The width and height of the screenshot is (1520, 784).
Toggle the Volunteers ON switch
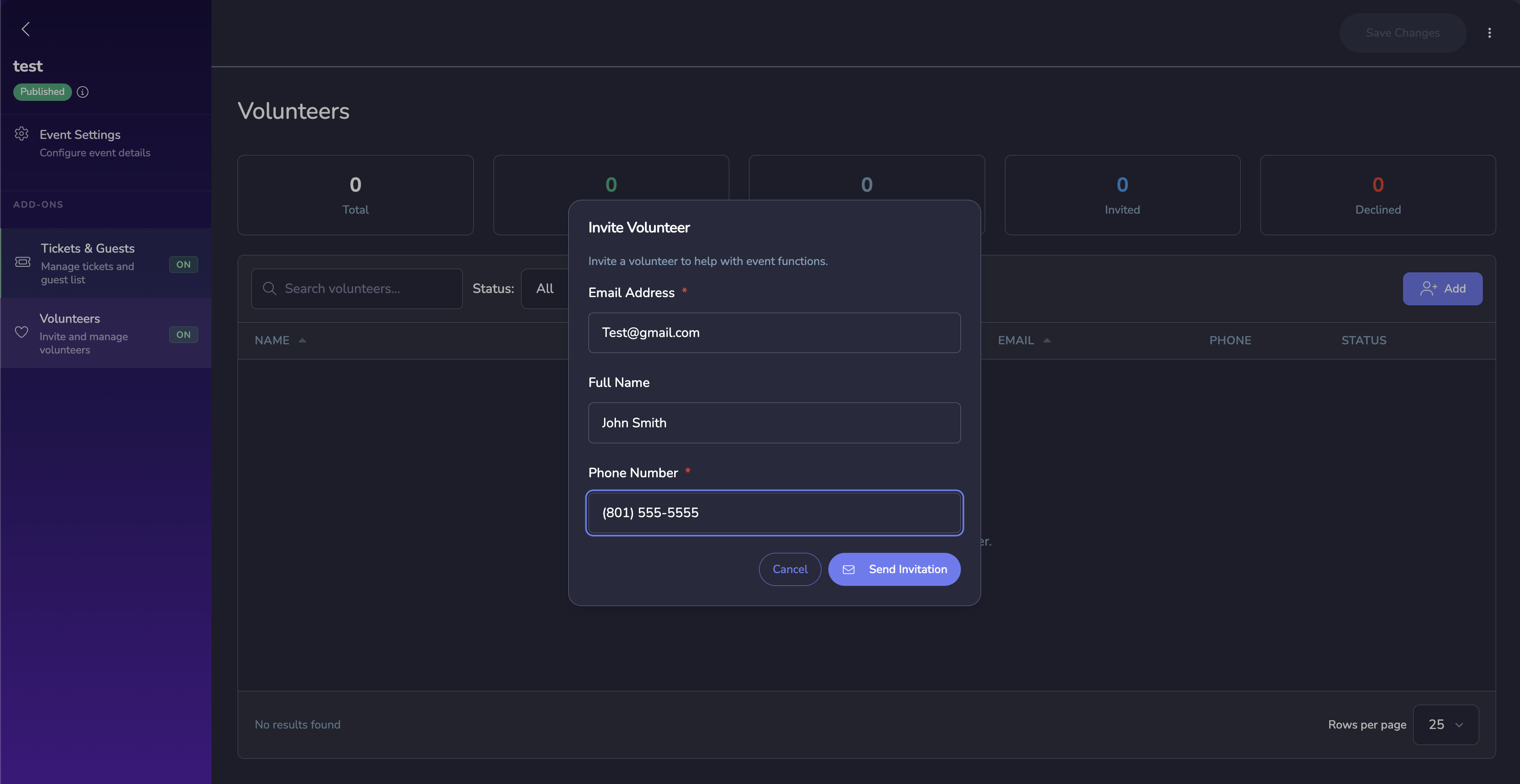[183, 335]
